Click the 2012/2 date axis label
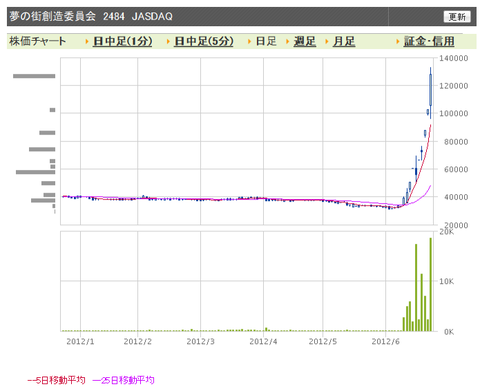Screen dimensions: 480x389 138,341
